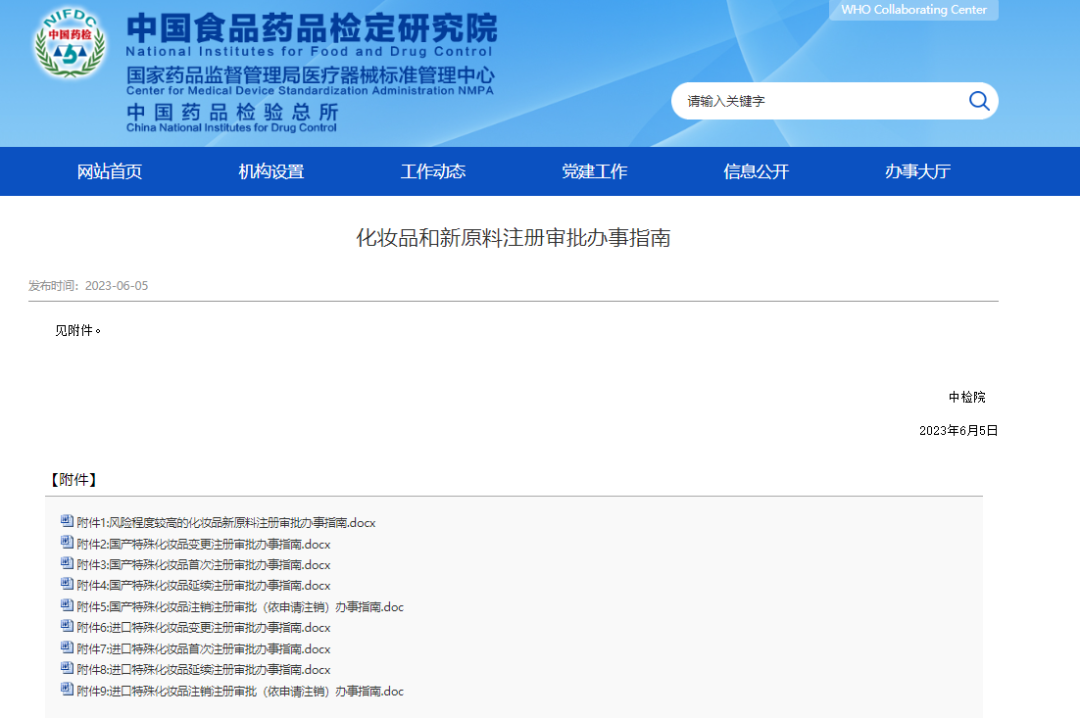Select 党建工作 in the navigation bar
Screen dimensions: 1080x718
pyautogui.click(x=594, y=172)
